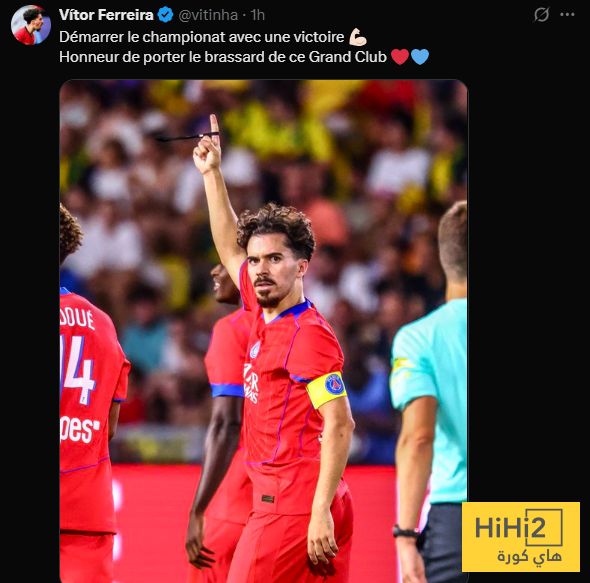Open the Vítor Ferreira display name link
This screenshot has width=590, height=583.
[106, 15]
